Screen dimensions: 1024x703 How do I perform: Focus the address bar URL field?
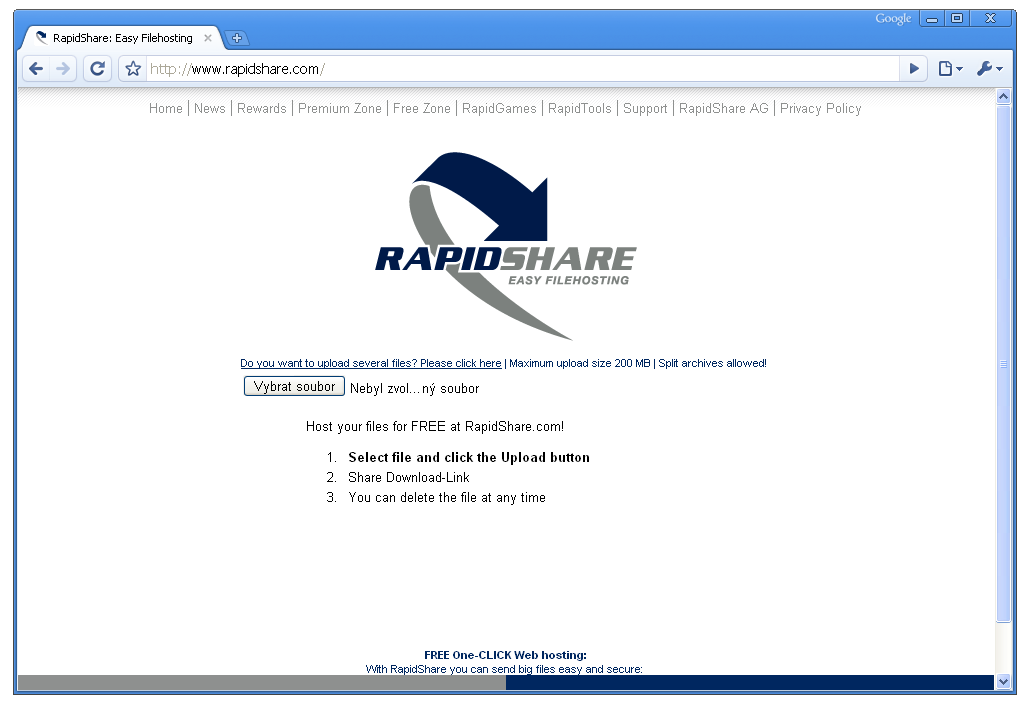[x=522, y=69]
